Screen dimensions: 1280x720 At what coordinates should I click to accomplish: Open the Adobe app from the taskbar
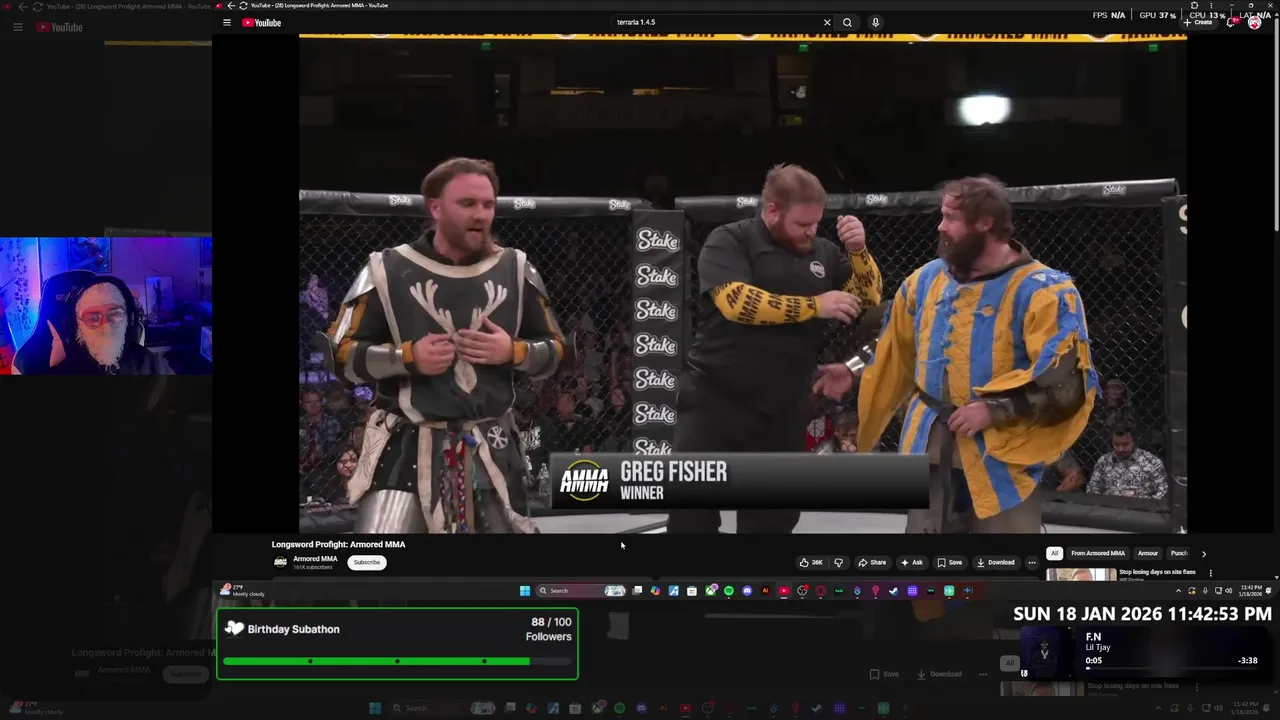[765, 591]
